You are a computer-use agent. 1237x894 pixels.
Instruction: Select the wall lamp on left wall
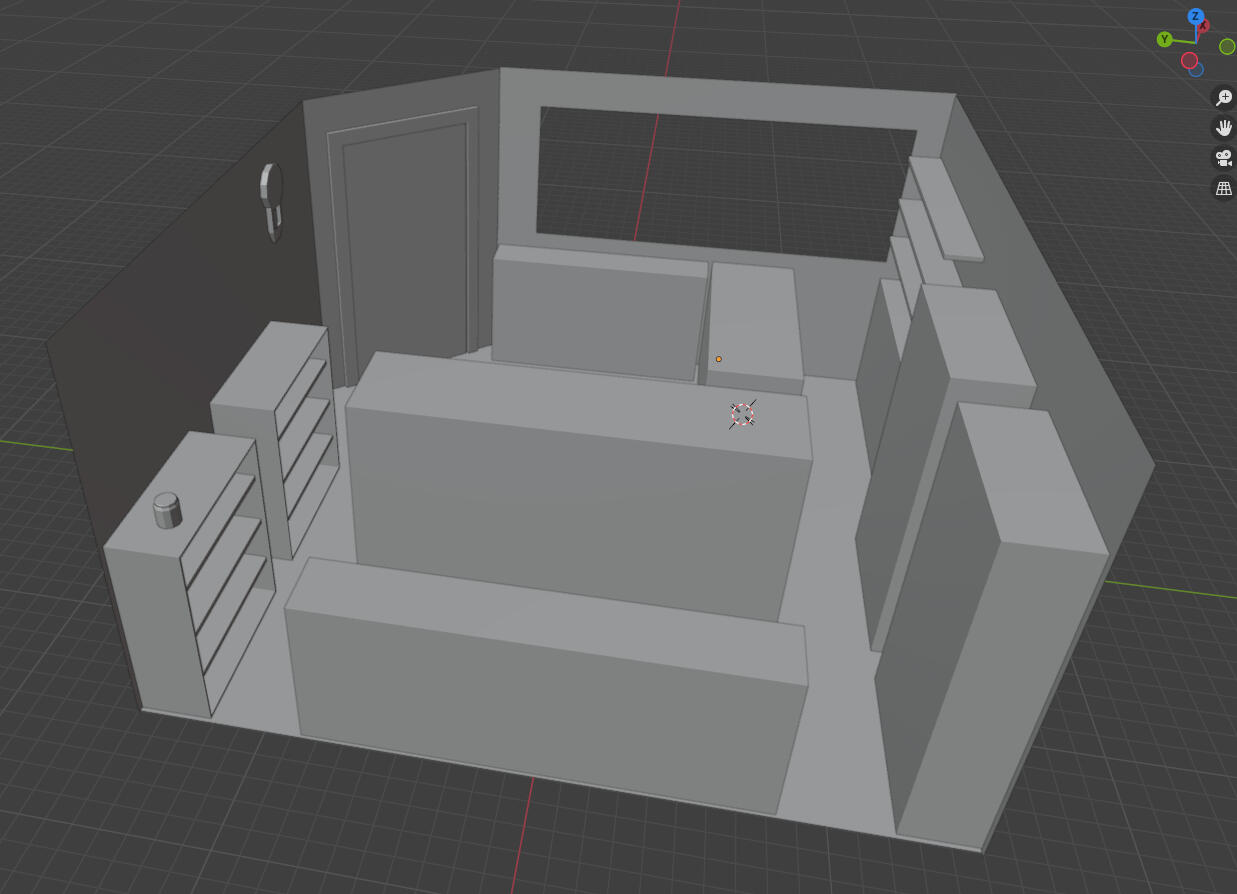click(271, 200)
